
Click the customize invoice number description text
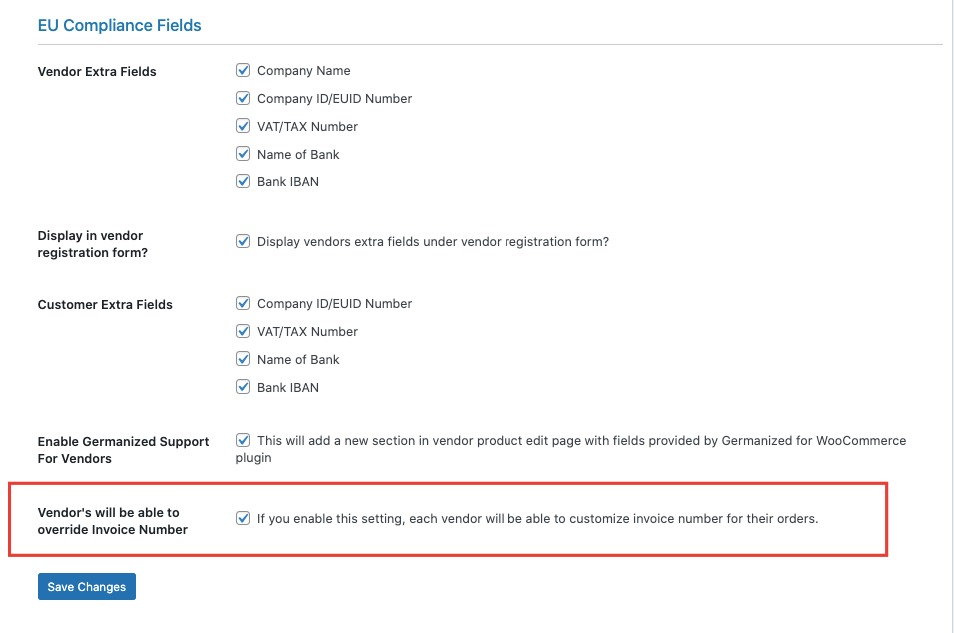point(537,519)
